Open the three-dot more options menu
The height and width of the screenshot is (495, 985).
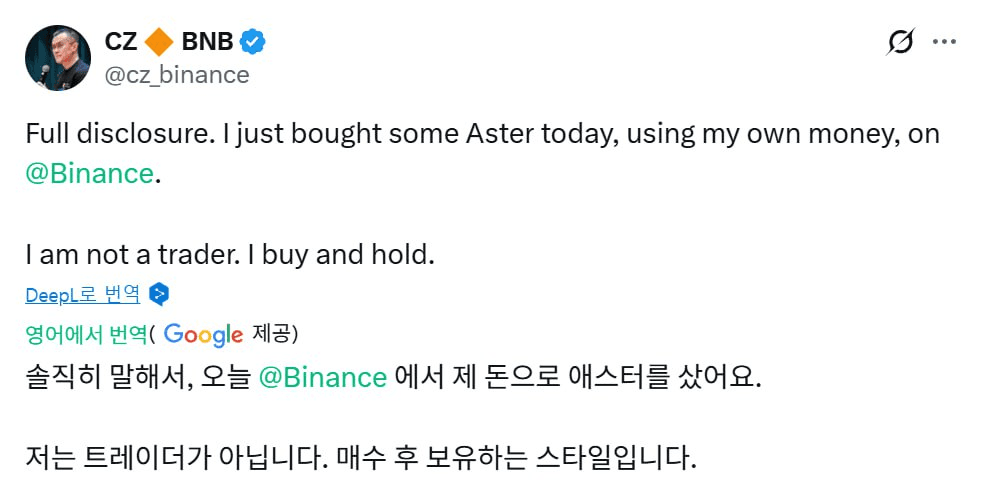pos(945,42)
